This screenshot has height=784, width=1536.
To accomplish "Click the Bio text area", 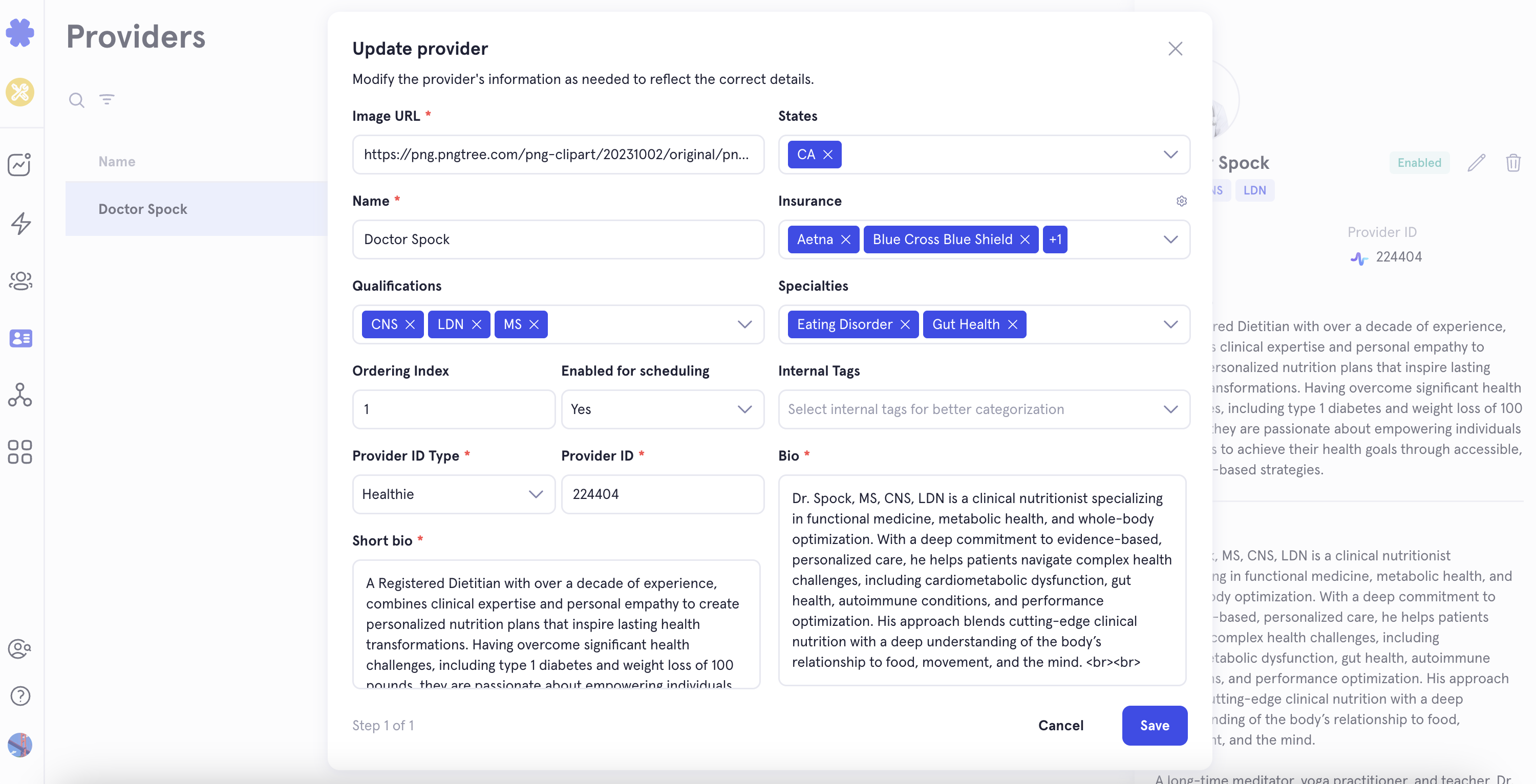I will [982, 580].
